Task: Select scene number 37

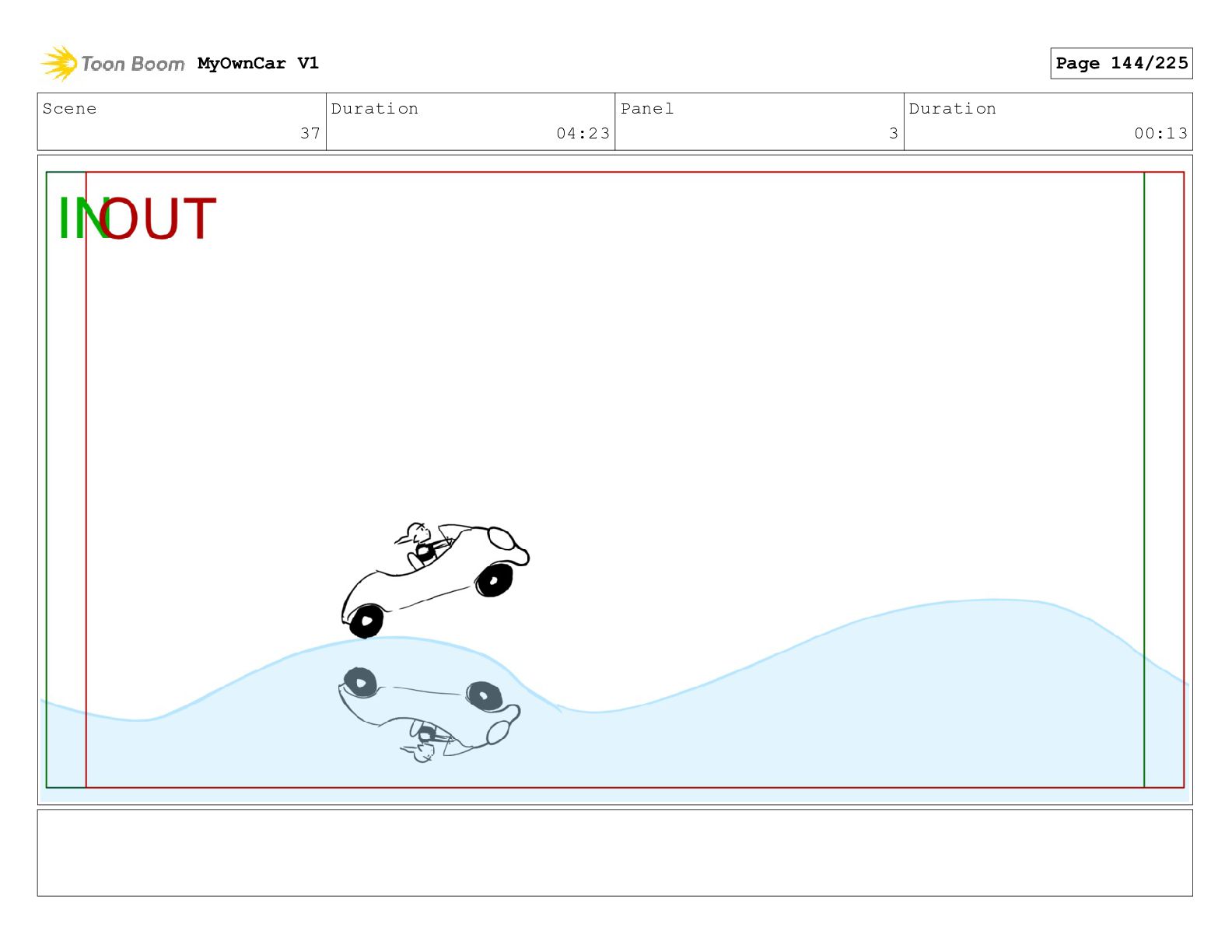Action: (310, 133)
